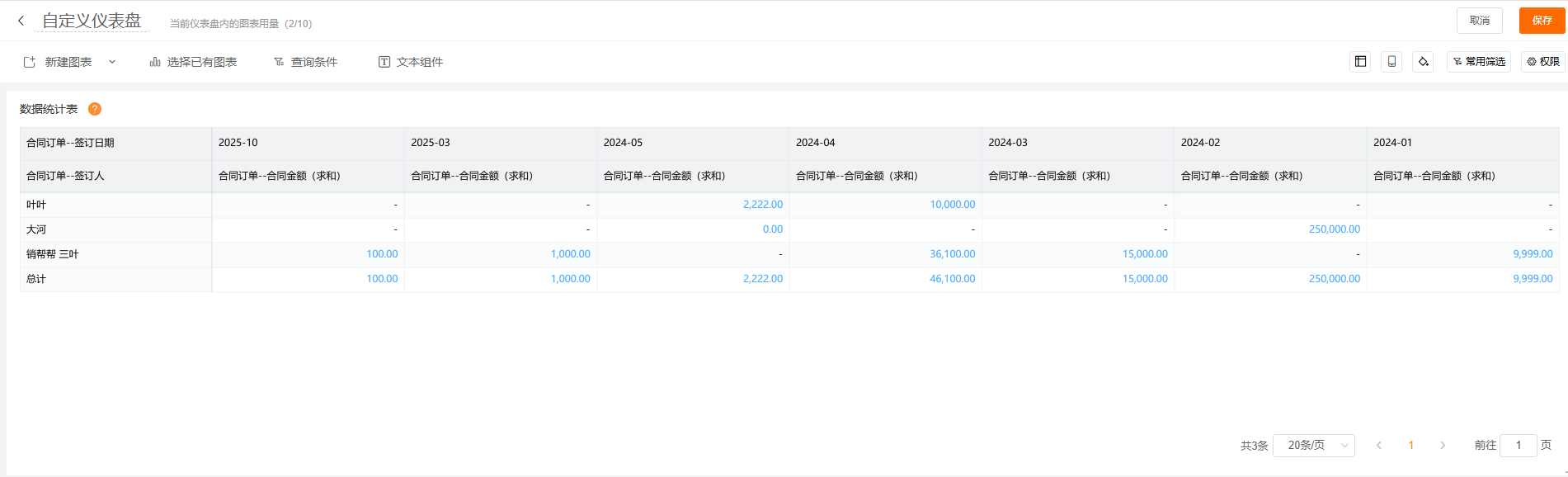Click the previous page arrow in pagination
The height and width of the screenshot is (477, 1568).
[x=1379, y=446]
